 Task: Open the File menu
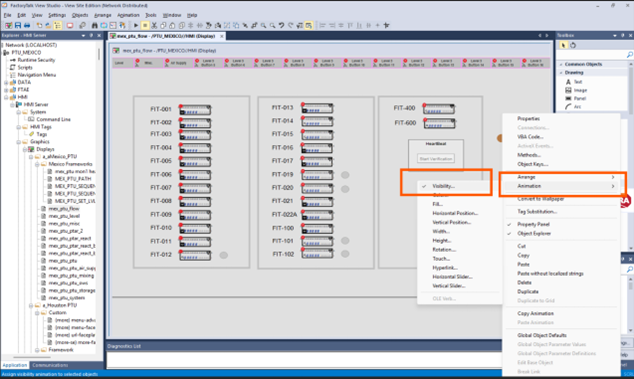pyautogui.click(x=8, y=15)
